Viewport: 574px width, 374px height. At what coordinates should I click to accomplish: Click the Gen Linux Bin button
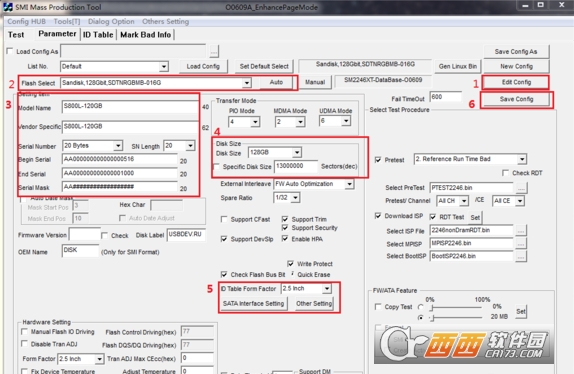(x=458, y=67)
